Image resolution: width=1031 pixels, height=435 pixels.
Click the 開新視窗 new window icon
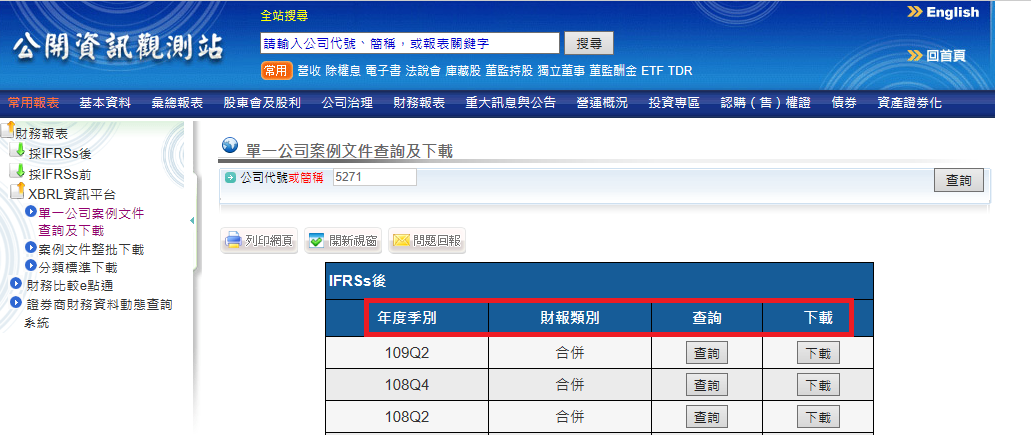coord(316,241)
